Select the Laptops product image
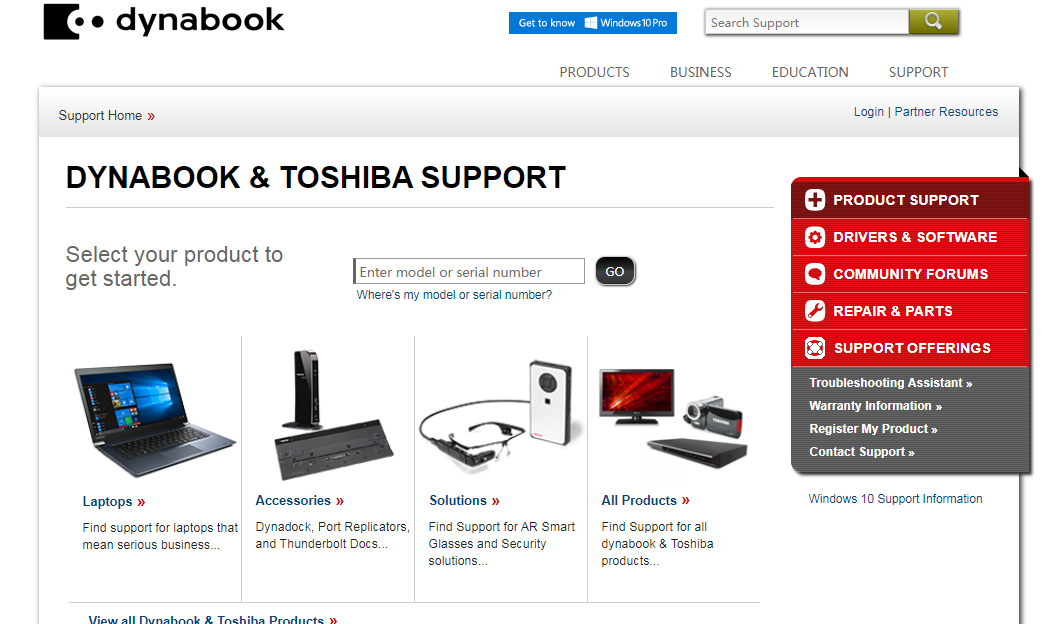The image size is (1057, 624). pos(155,419)
